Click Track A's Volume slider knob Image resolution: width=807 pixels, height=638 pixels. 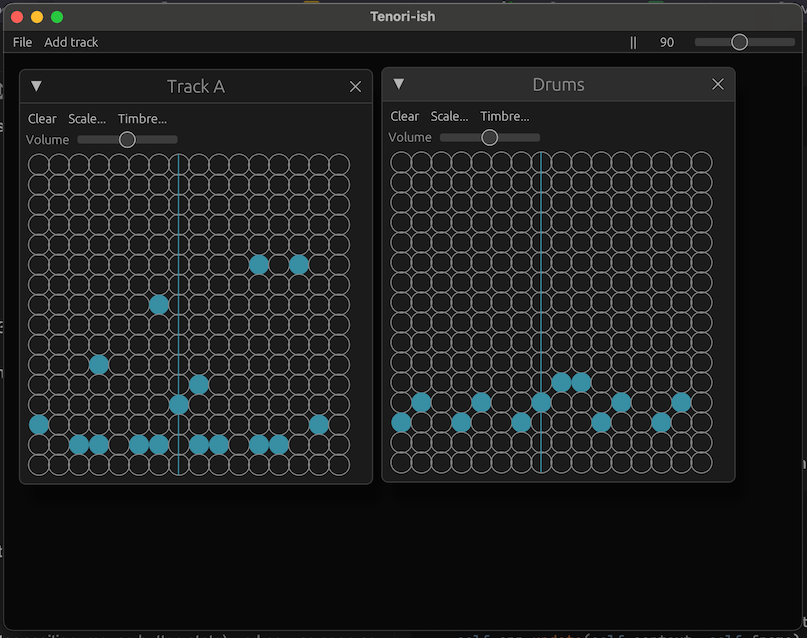(x=127, y=140)
